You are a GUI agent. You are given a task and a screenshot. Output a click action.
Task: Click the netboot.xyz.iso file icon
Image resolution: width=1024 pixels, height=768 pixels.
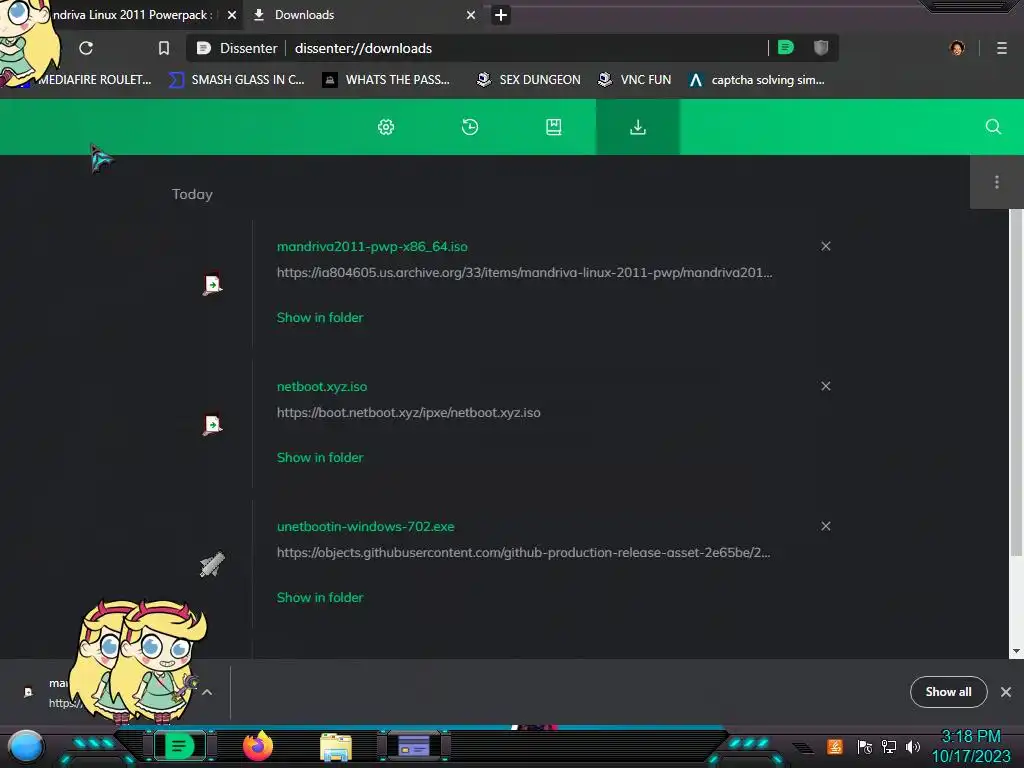[212, 424]
